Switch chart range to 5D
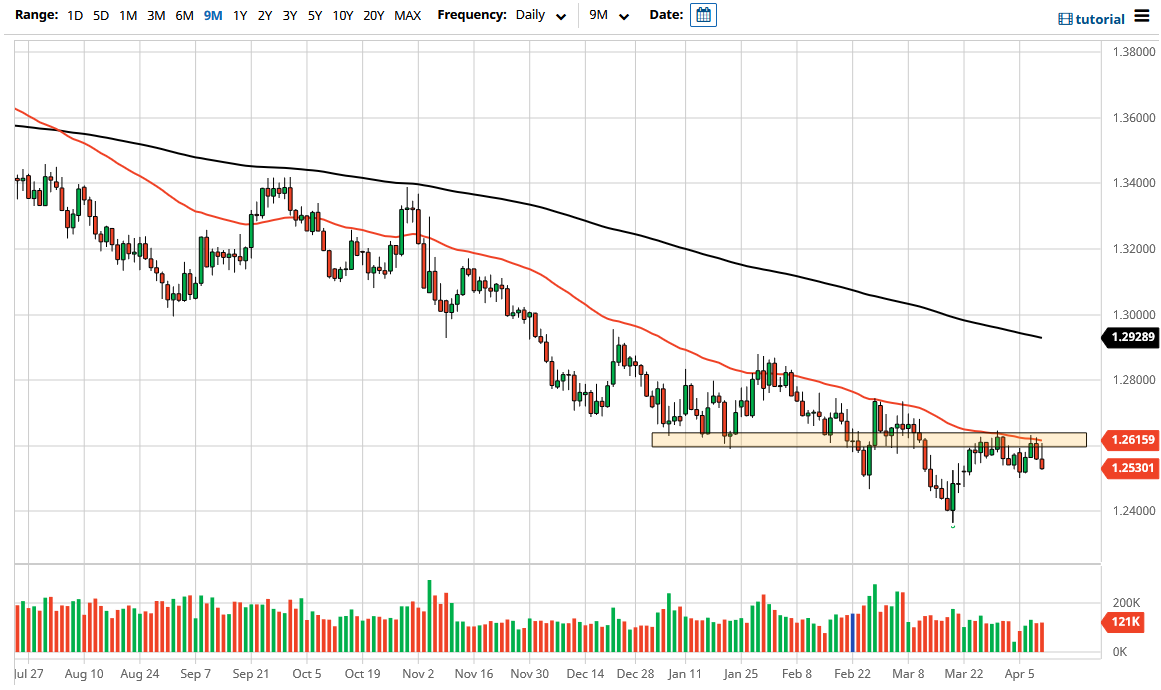 tap(100, 15)
